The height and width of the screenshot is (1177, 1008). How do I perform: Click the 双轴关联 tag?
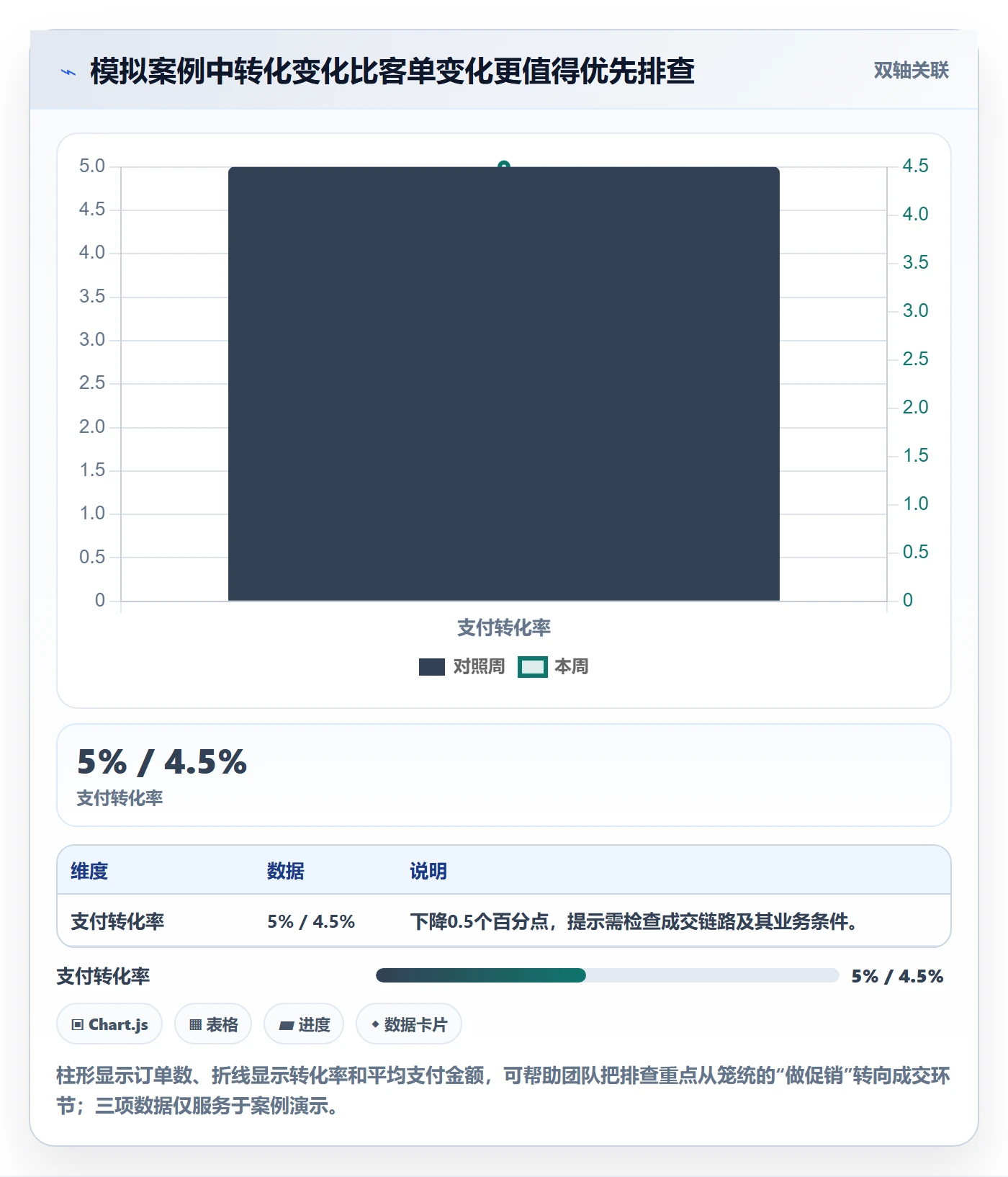pos(911,70)
